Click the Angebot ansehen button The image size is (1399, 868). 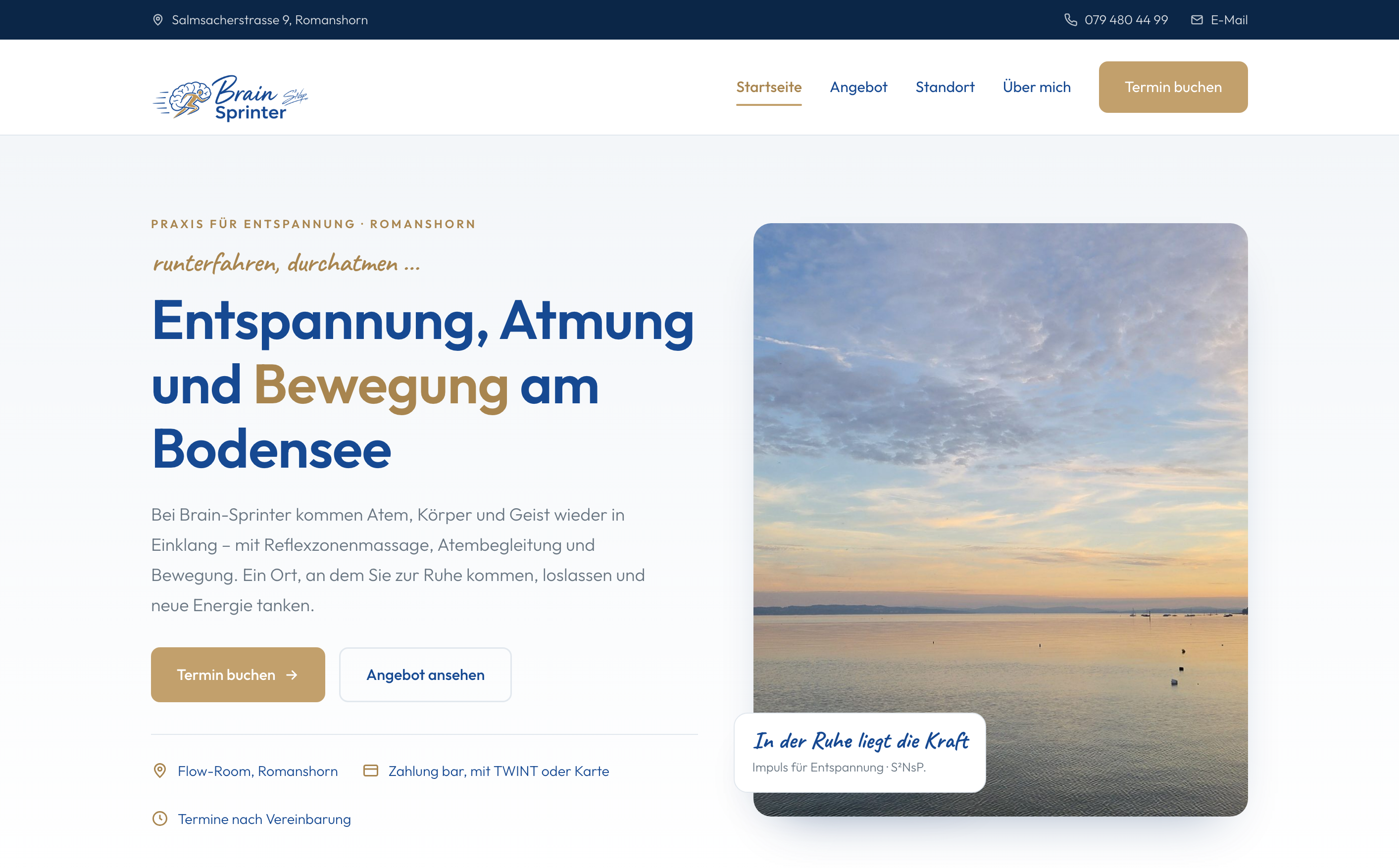pyautogui.click(x=425, y=675)
